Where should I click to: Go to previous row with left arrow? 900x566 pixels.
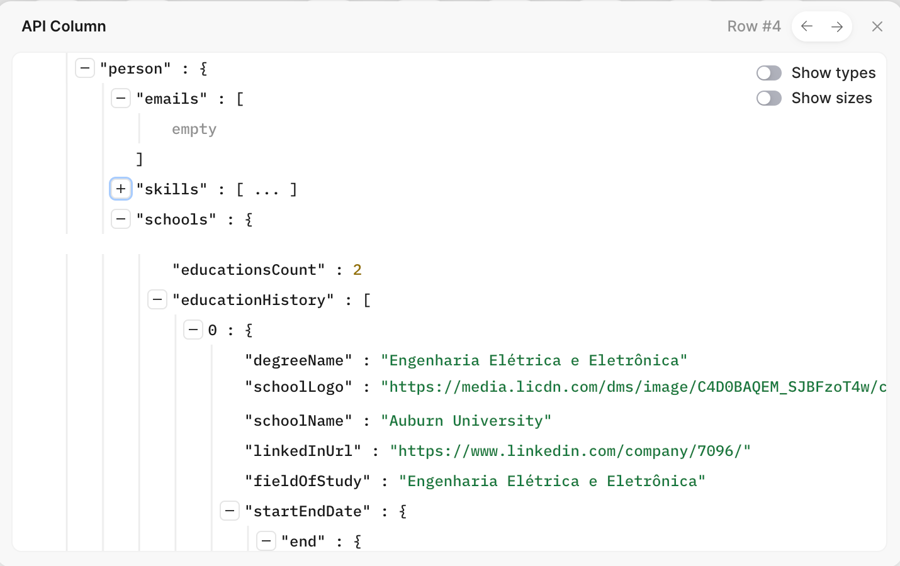click(x=807, y=27)
